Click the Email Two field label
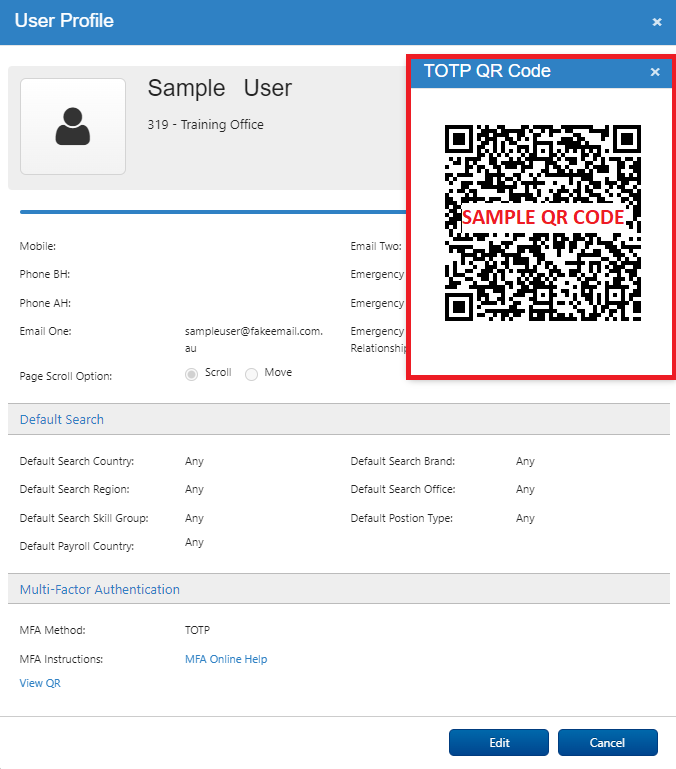676x769 pixels. tap(376, 246)
